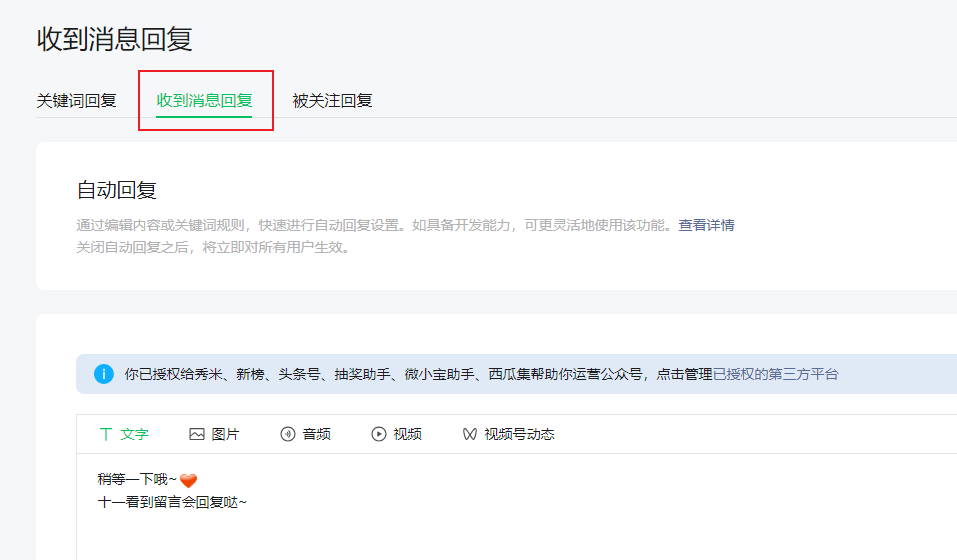Viewport: 957px width, 560px height.
Task: Click description text starting 通过编辑内容或关键词规则
Action: pos(377,225)
